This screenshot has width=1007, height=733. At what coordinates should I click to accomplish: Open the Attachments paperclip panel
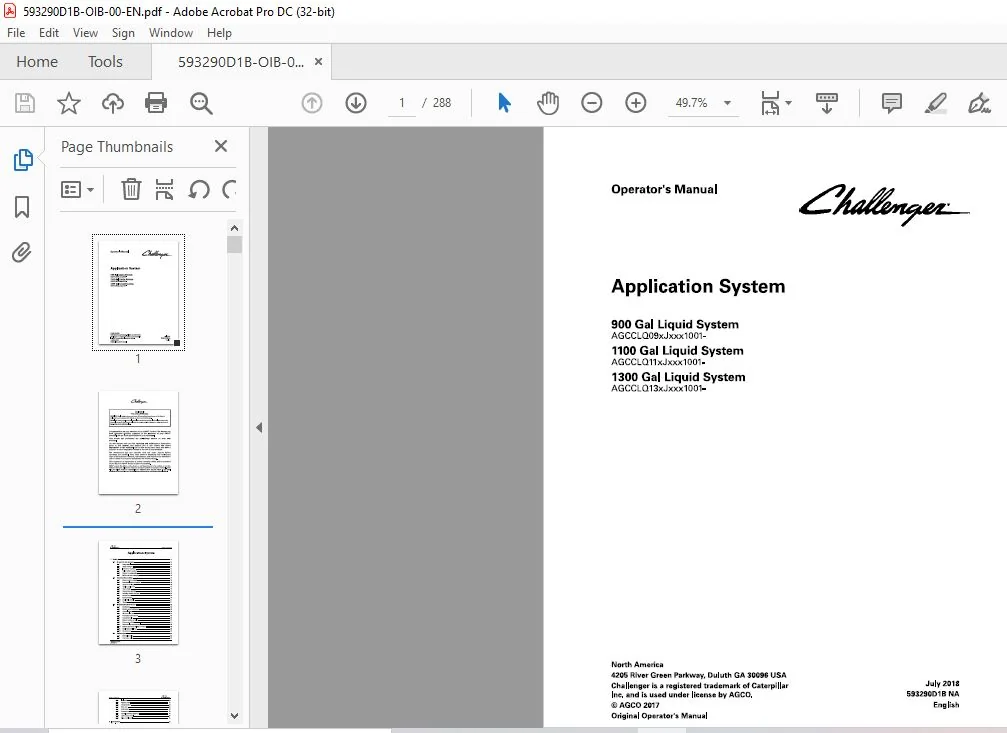click(x=22, y=252)
